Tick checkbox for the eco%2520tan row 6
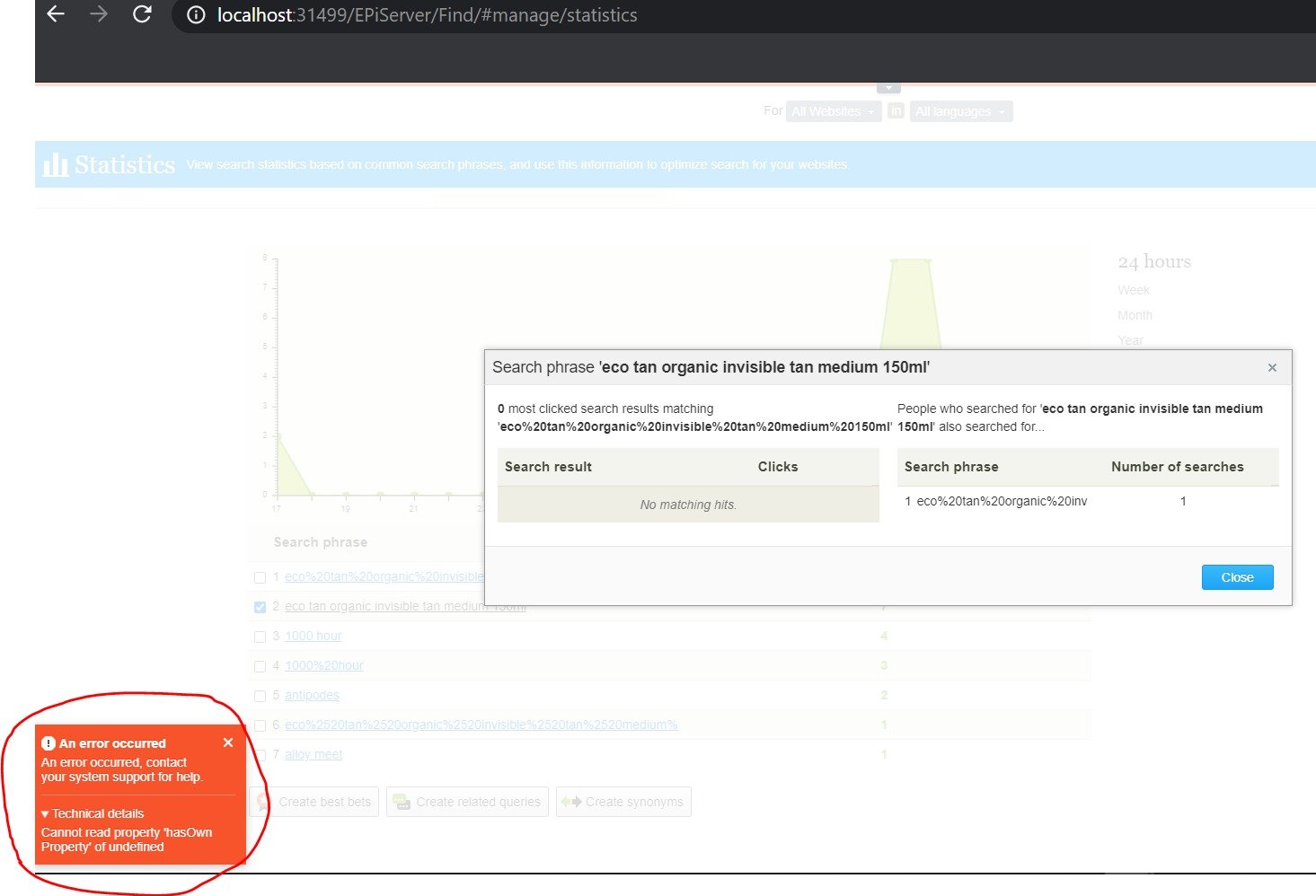The width and height of the screenshot is (1316, 896). [x=261, y=725]
